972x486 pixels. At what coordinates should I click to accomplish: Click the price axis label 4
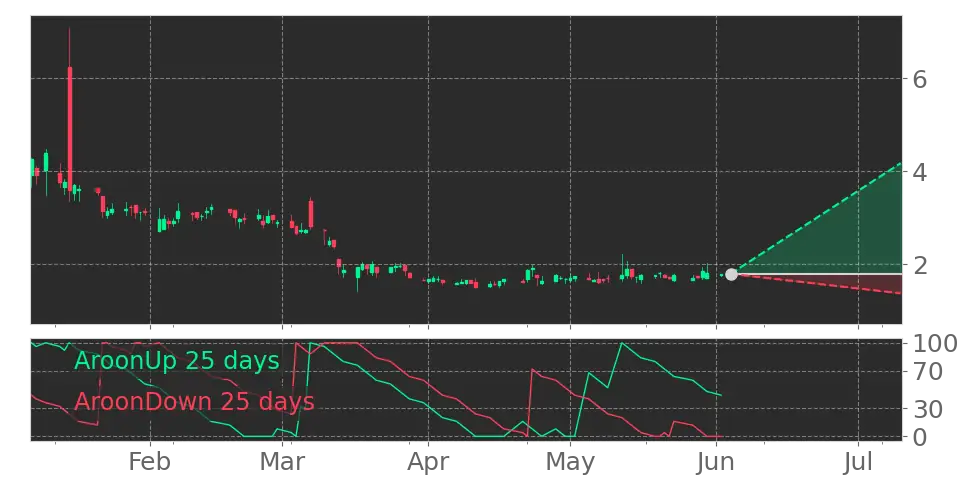pos(920,172)
